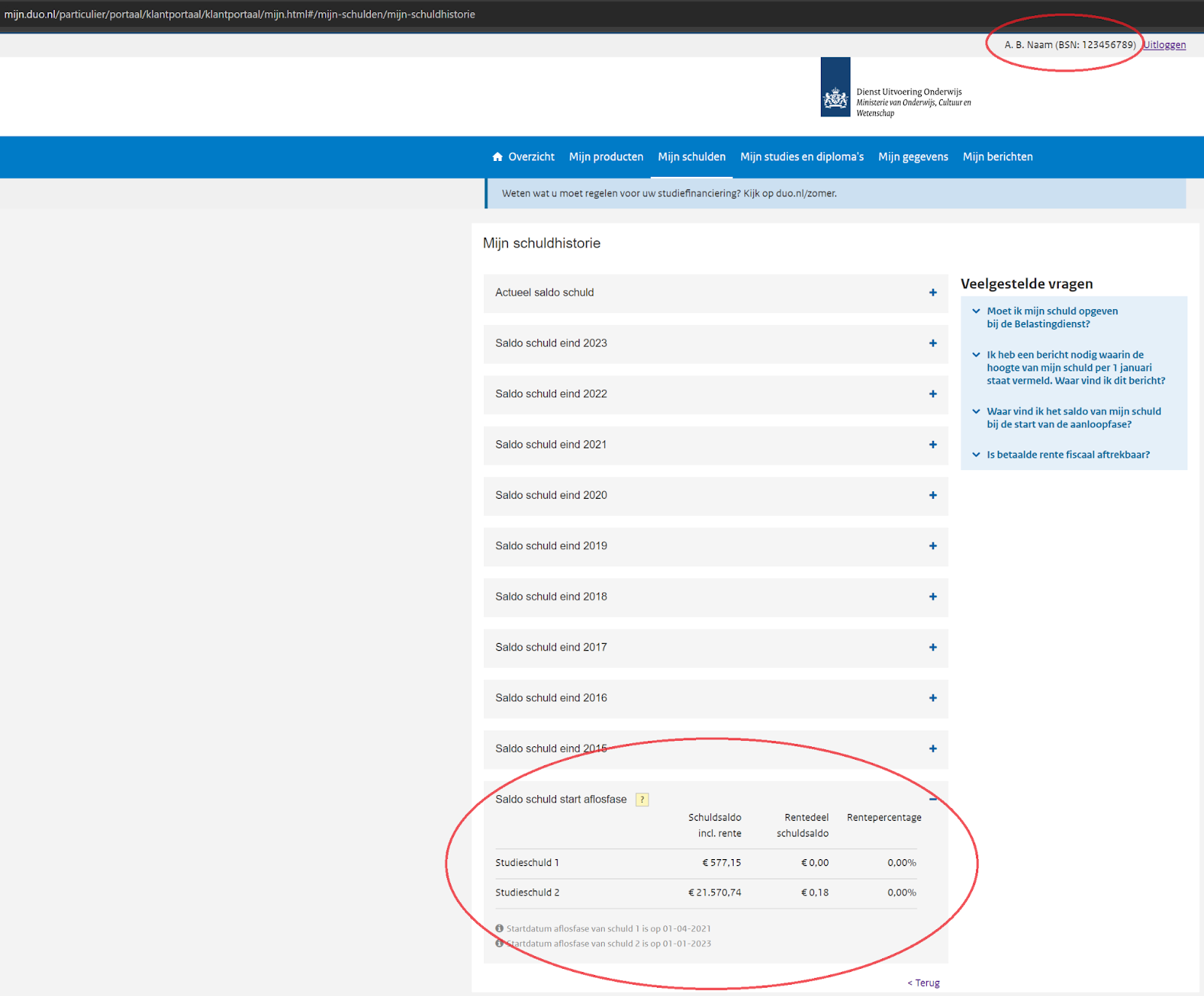Image resolution: width=1204 pixels, height=996 pixels.
Task: Go to Mijn berichten menu item
Action: [998, 156]
